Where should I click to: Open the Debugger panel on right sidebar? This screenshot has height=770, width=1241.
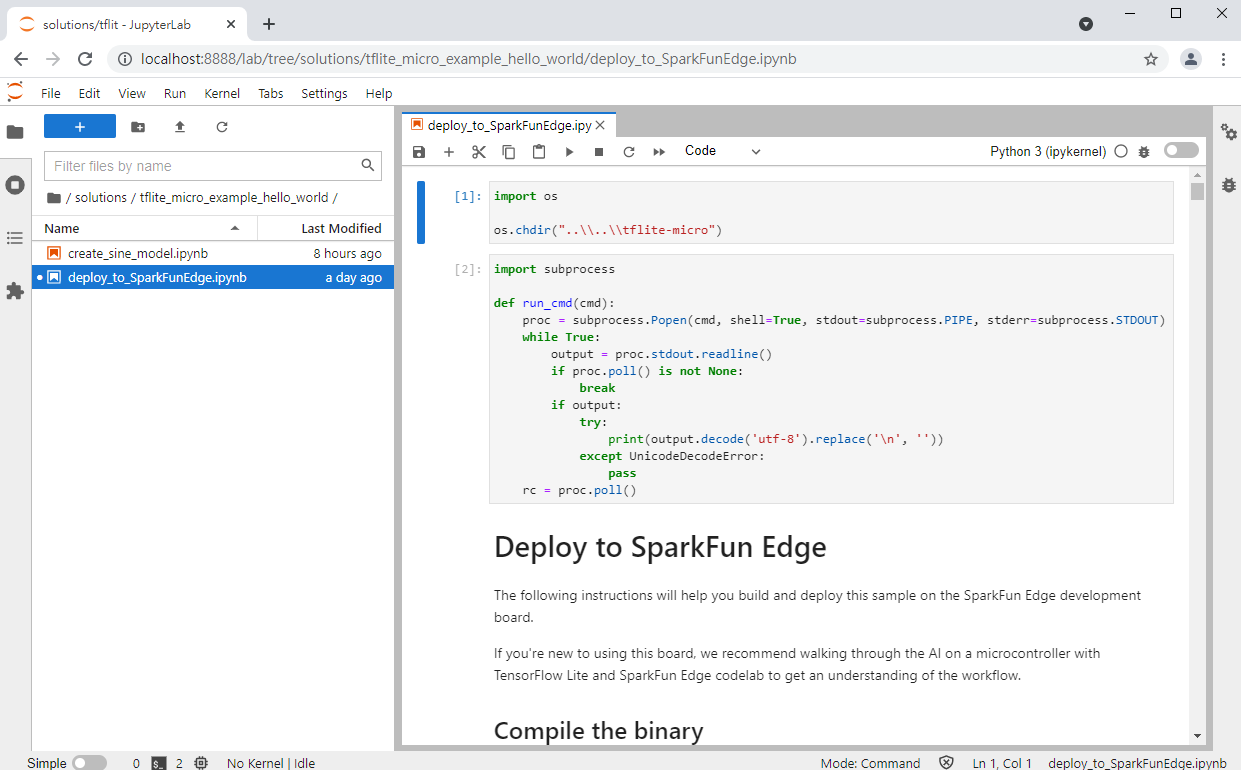[1228, 185]
